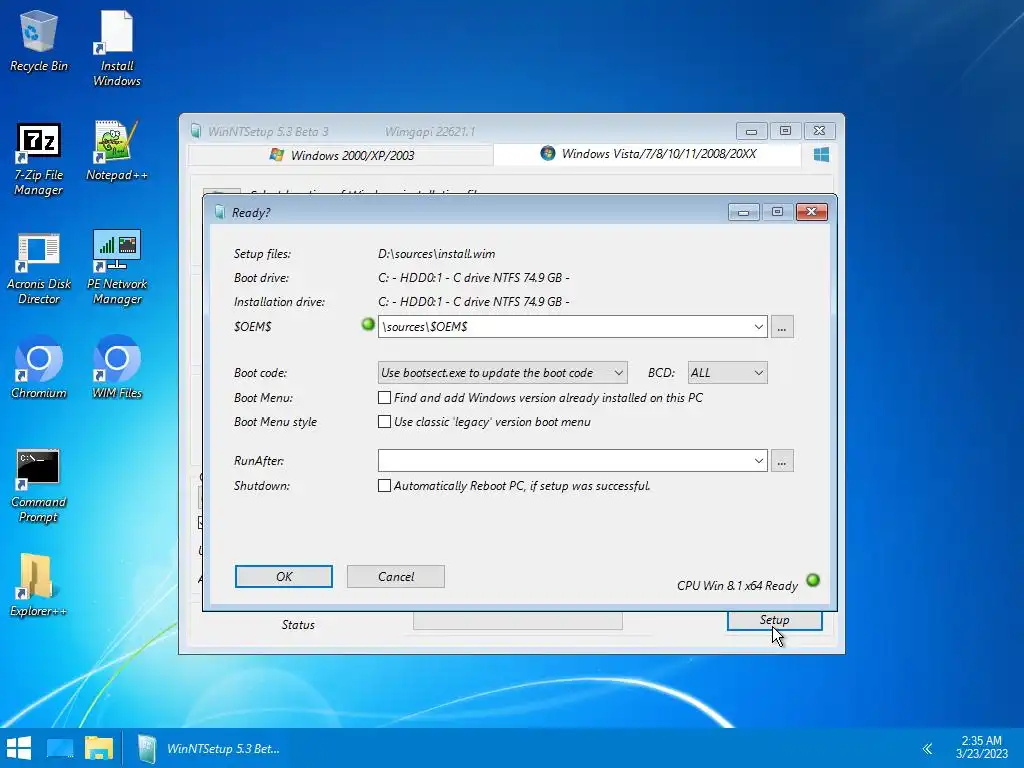Click the Installation drive value text

click(x=473, y=302)
